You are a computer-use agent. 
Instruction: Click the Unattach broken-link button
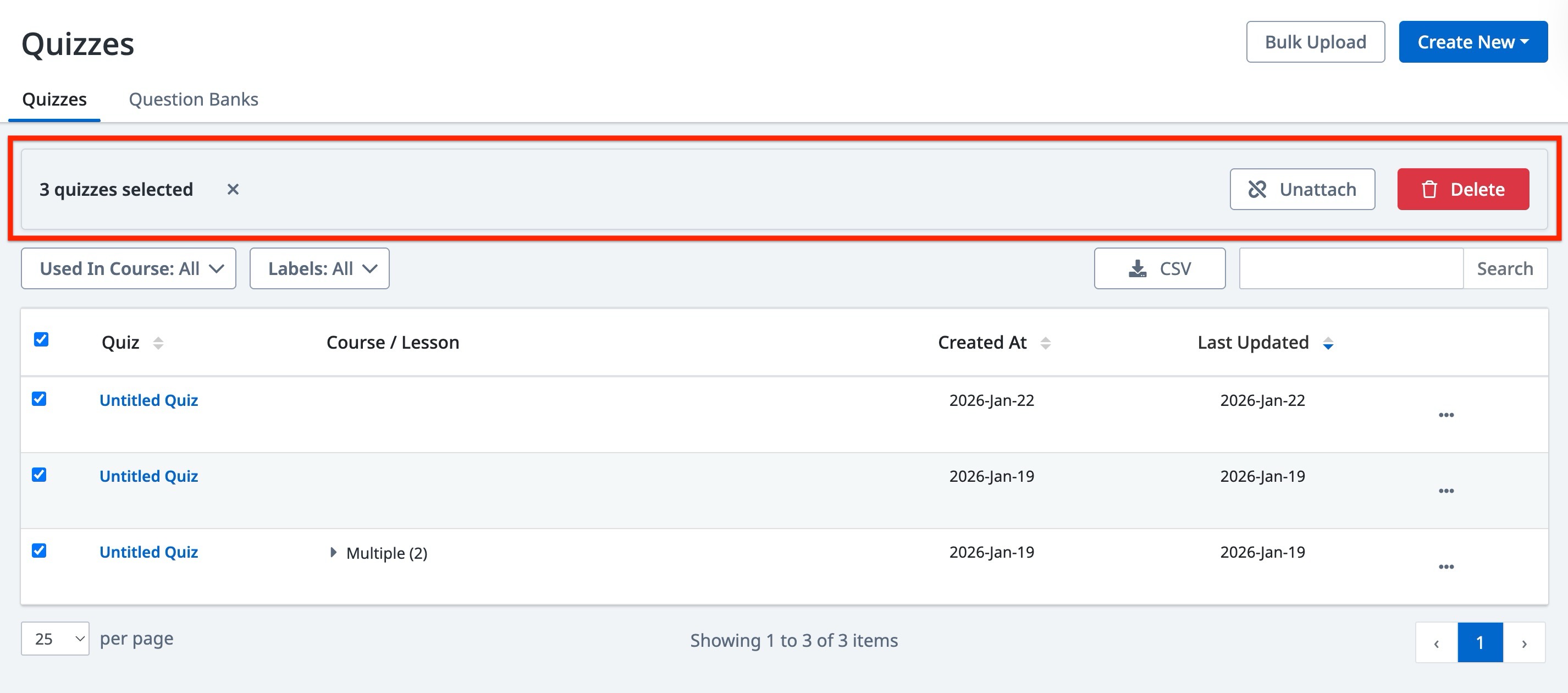coord(1301,189)
